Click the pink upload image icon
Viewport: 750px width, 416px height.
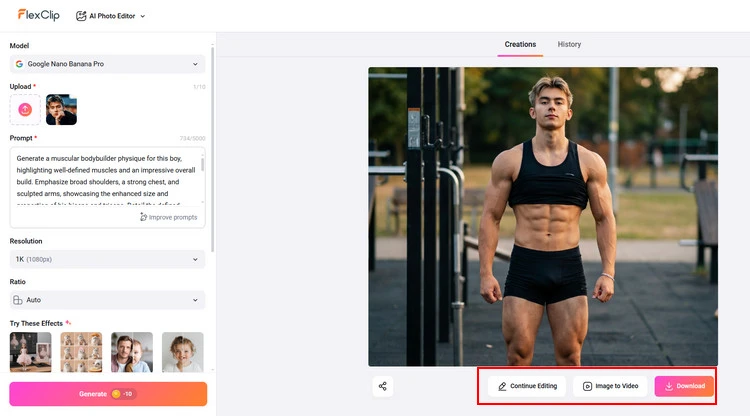(x=25, y=109)
